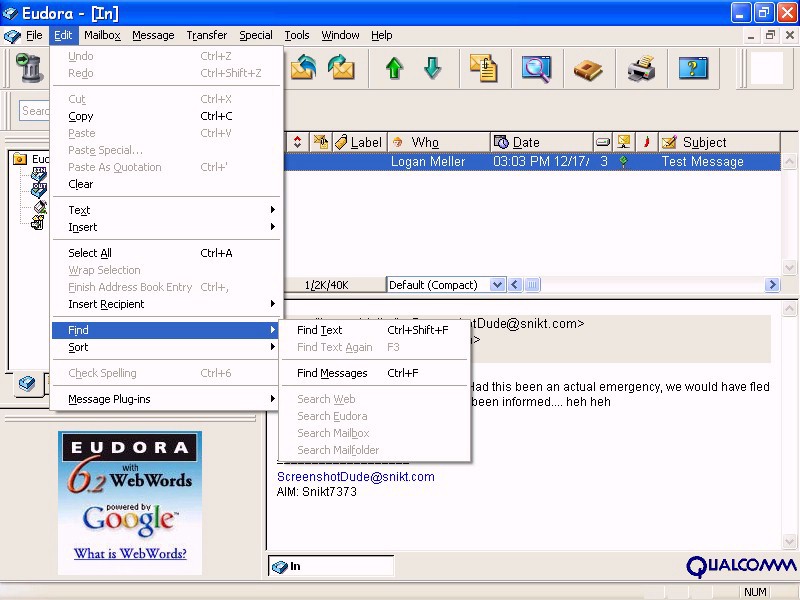Open the Transfer menu
800x600 pixels.
click(x=207, y=35)
